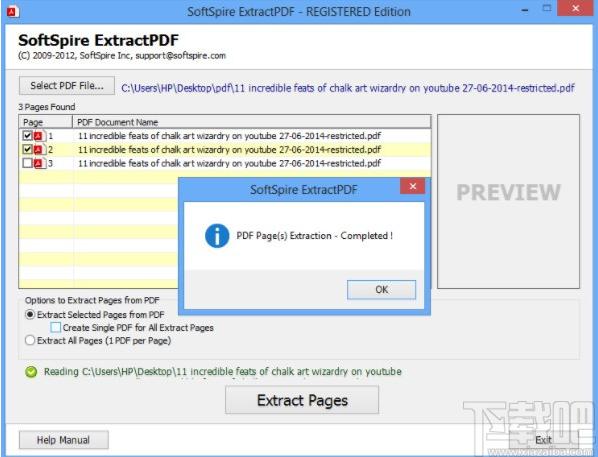Click the PDF icon for page 3

pos(39,163)
